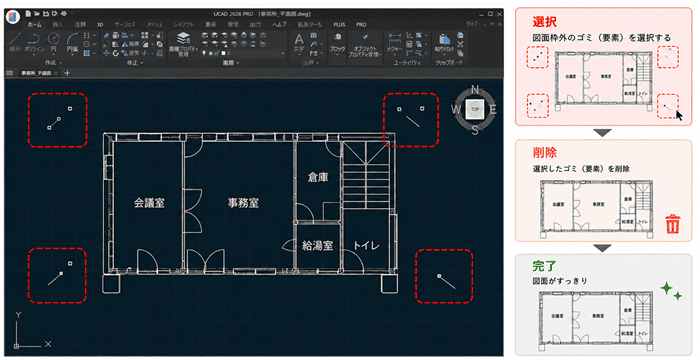Viewport: 700px width, 360px height.
Task: Click the pink eraser delete icon
Action: (106, 35)
